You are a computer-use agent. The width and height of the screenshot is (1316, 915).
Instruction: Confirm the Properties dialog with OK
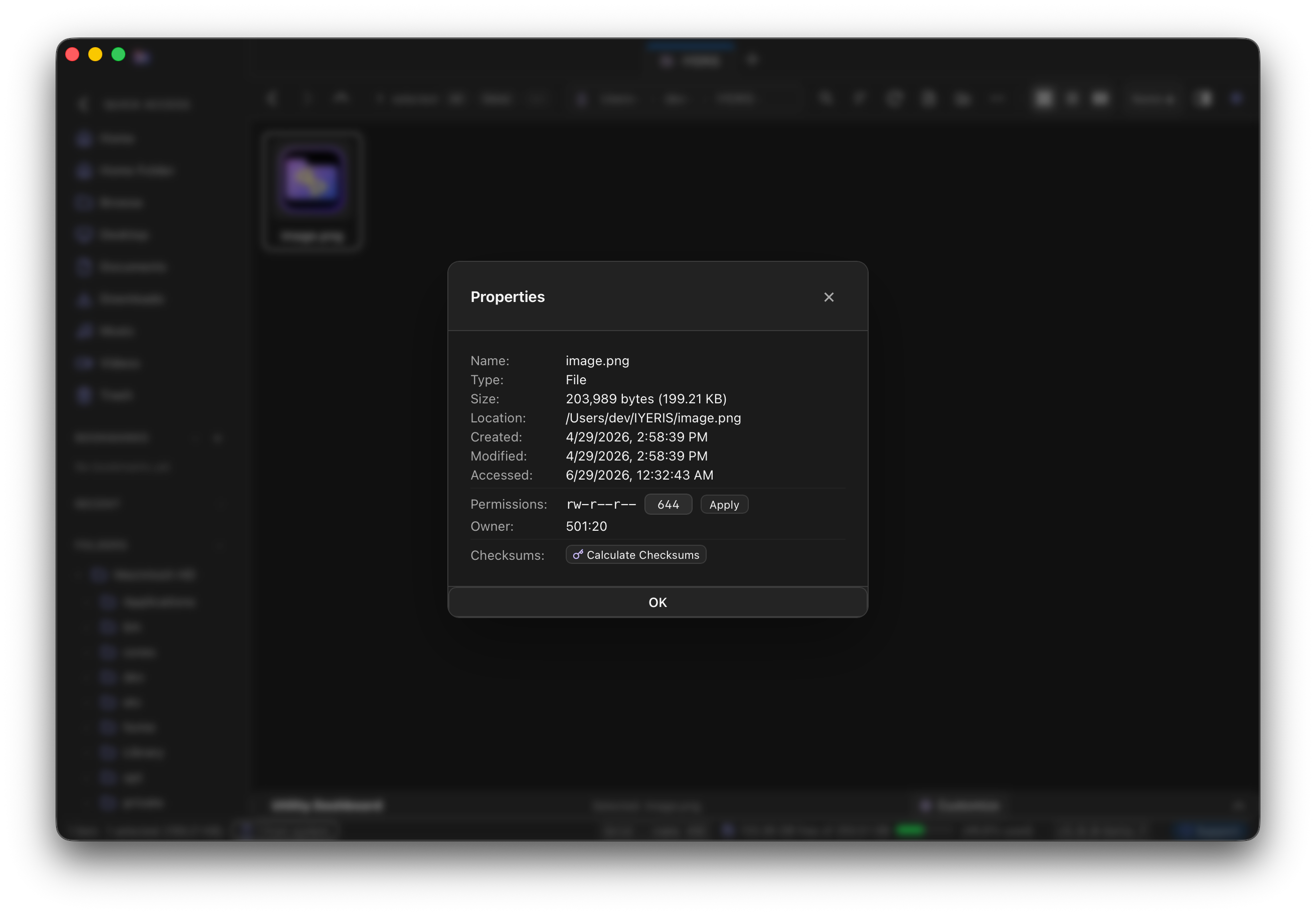pyautogui.click(x=657, y=602)
